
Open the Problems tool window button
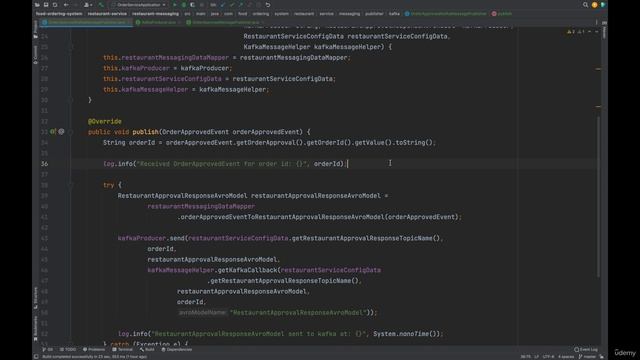click(94, 349)
